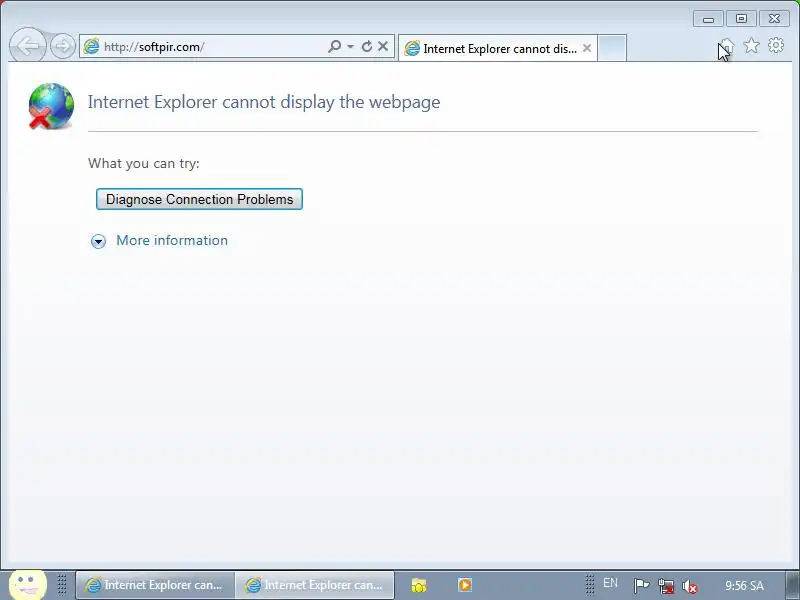Go to the Home page icon
Screen dimensions: 800x600
coord(727,46)
